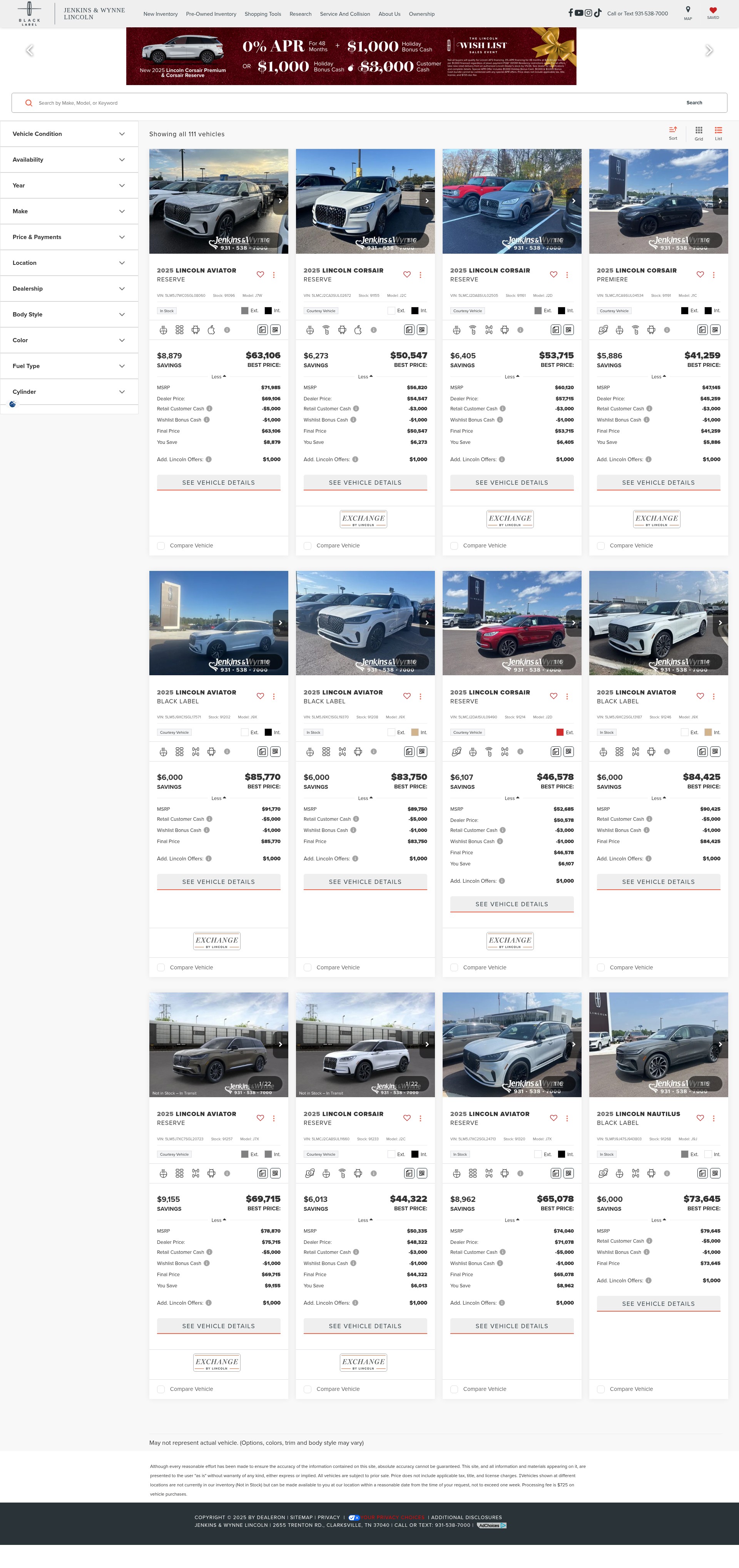Image resolution: width=739 pixels, height=1568 pixels.
Task: Check Compare Vehicle for $50,547 Corsair
Action: click(x=308, y=546)
